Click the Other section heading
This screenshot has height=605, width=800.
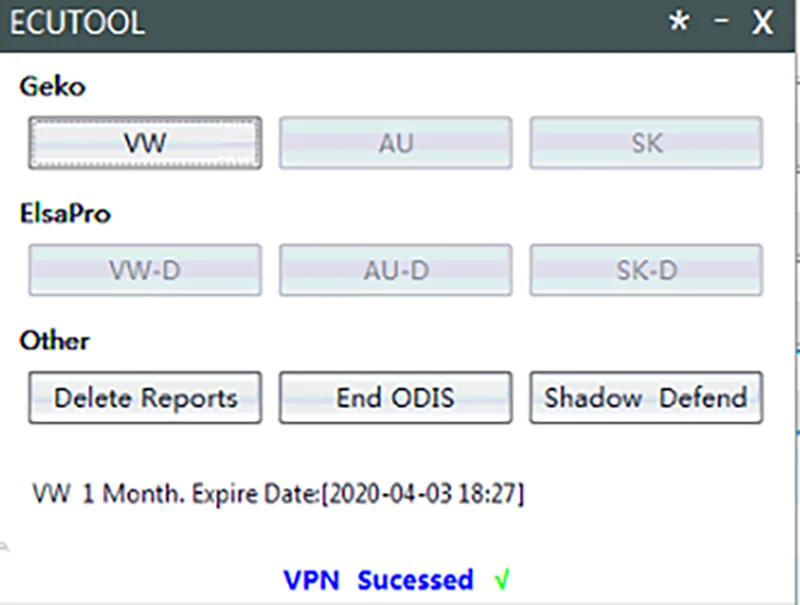[54, 340]
